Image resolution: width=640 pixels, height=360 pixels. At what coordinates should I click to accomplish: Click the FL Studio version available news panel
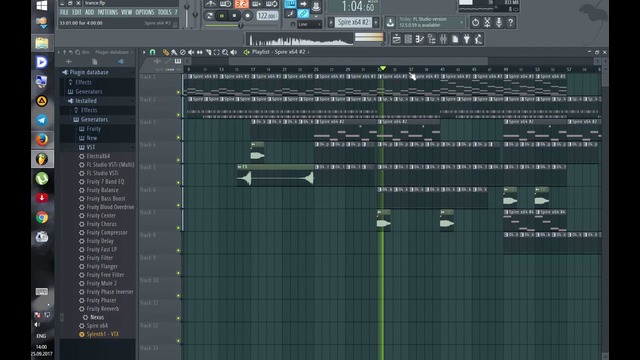pos(431,22)
